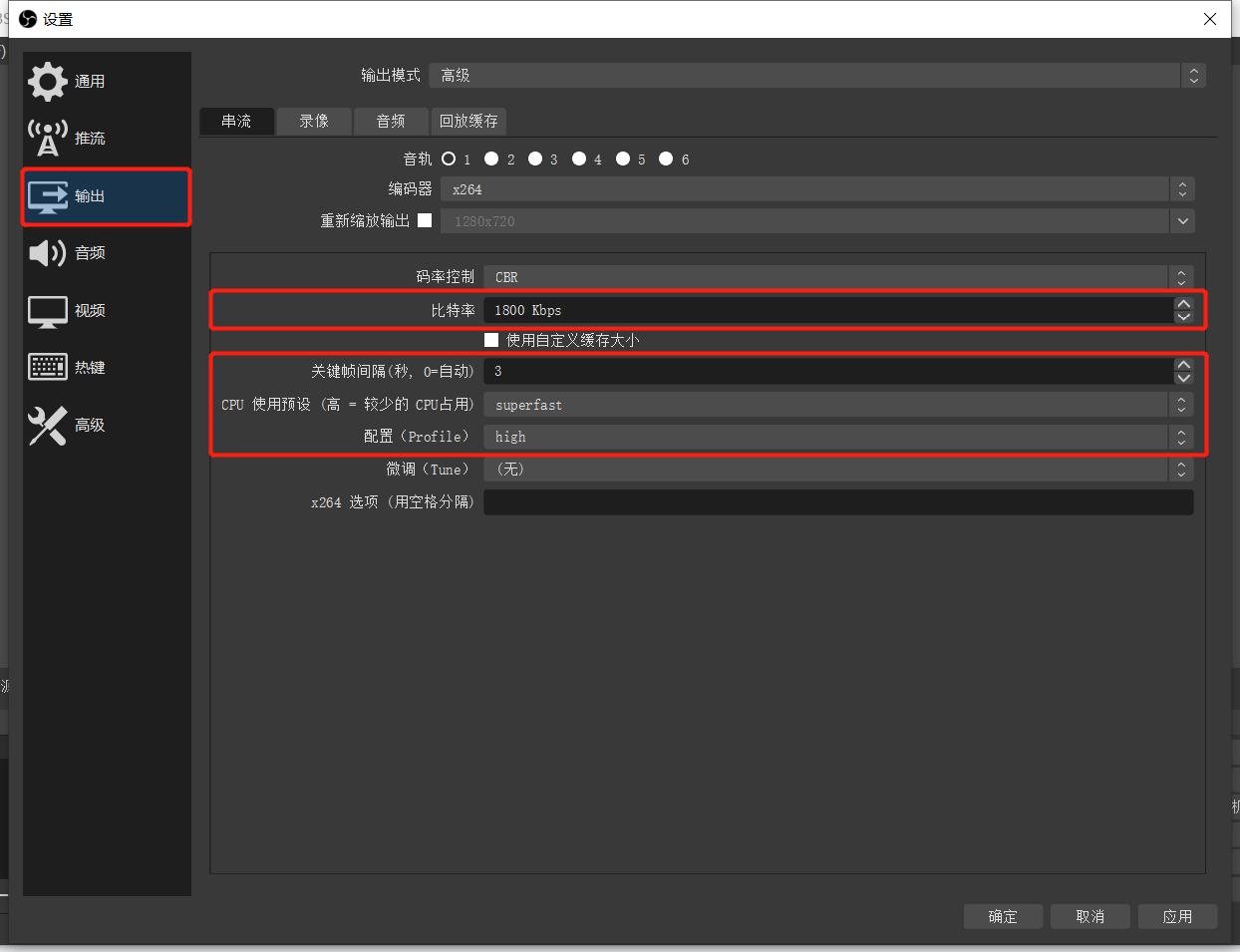Open the 微调 Tune dropdown
Screen dimensions: 1240x952
click(x=838, y=469)
